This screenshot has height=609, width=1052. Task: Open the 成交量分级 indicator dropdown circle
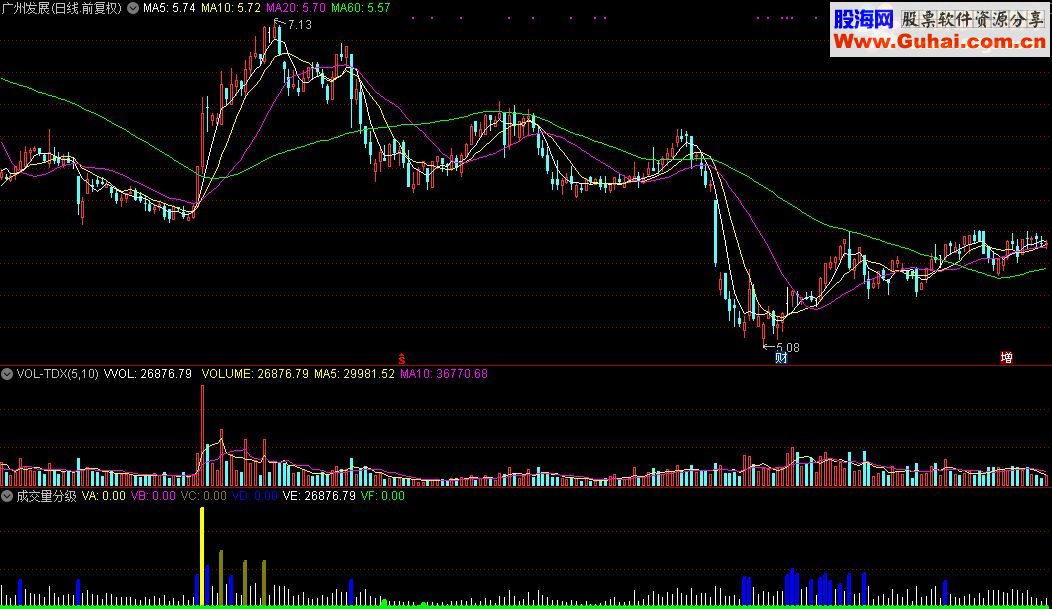[7, 496]
